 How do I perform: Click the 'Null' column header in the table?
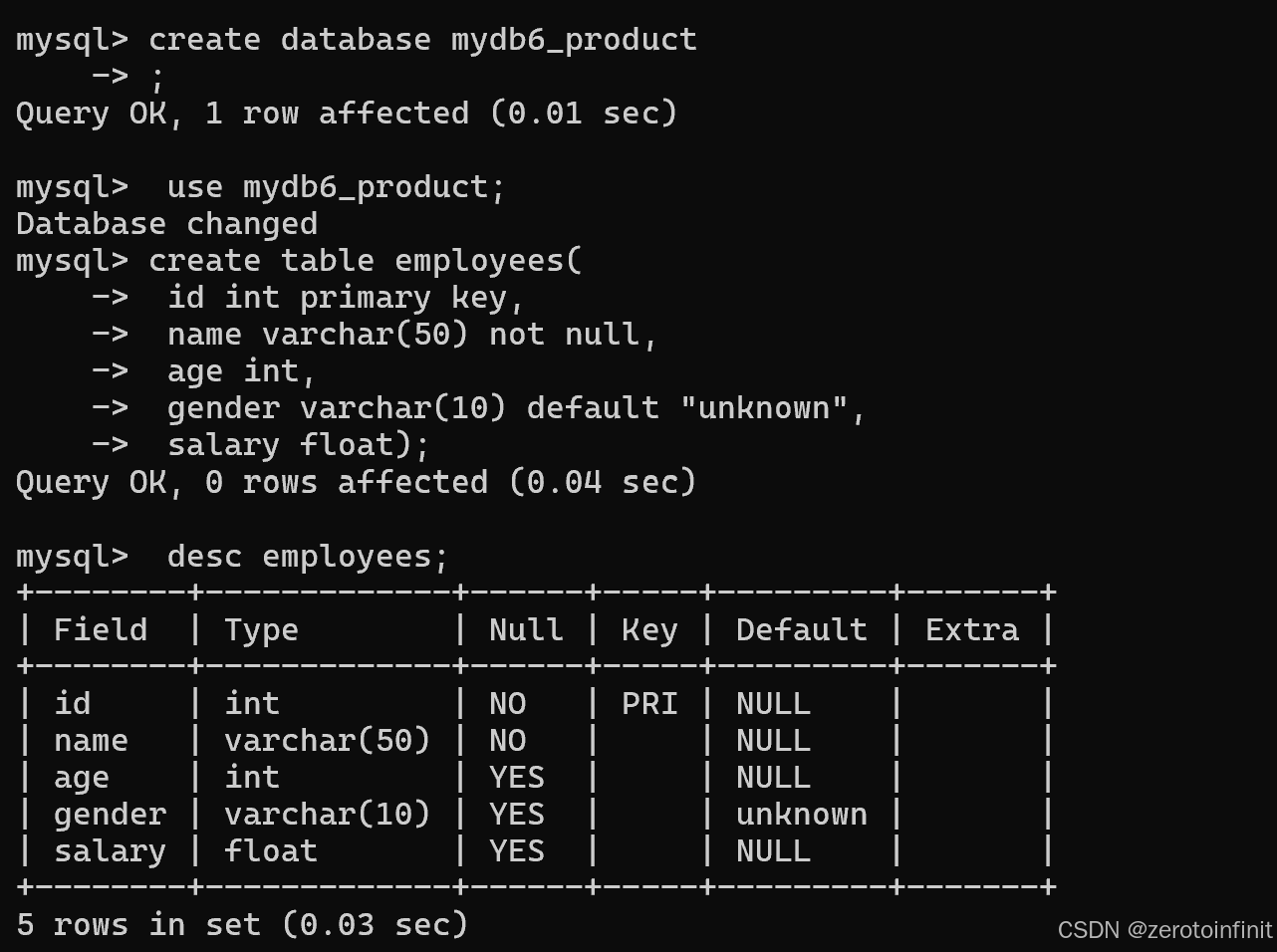pos(526,629)
